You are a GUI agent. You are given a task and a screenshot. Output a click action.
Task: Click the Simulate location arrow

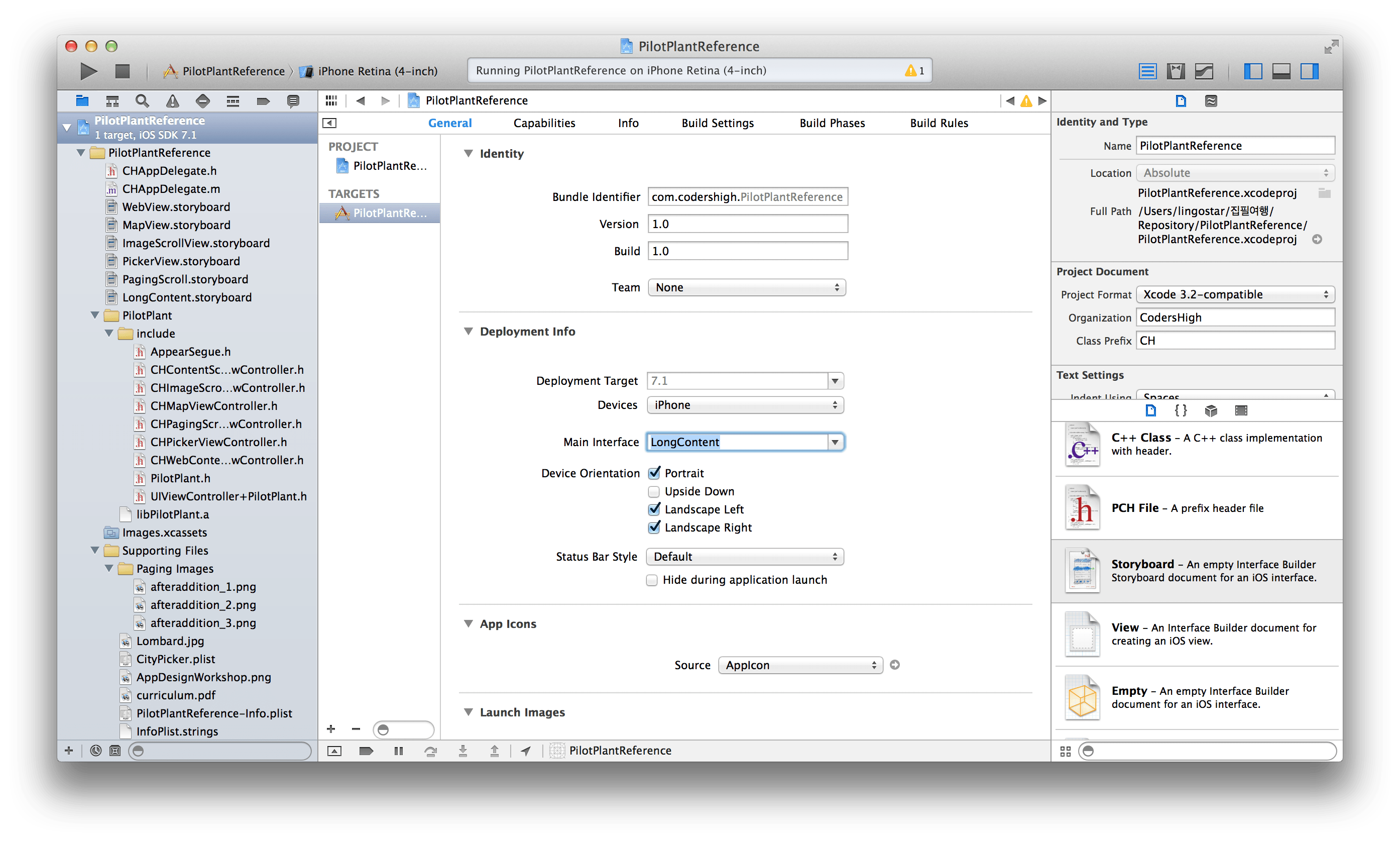click(x=526, y=751)
